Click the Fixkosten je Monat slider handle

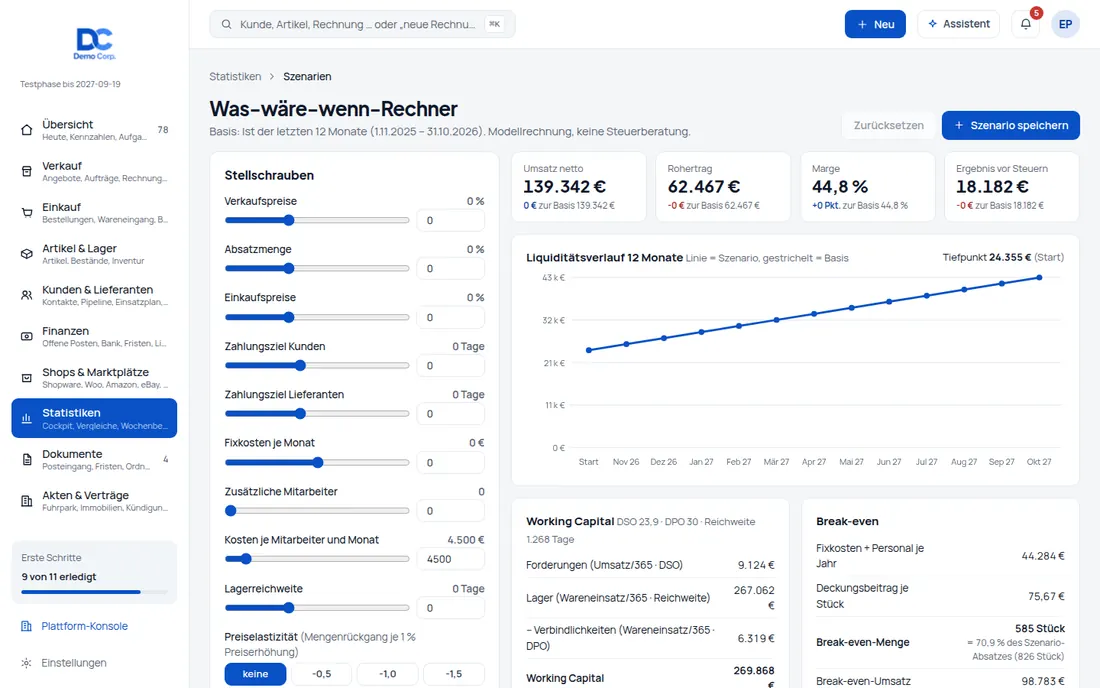point(318,462)
